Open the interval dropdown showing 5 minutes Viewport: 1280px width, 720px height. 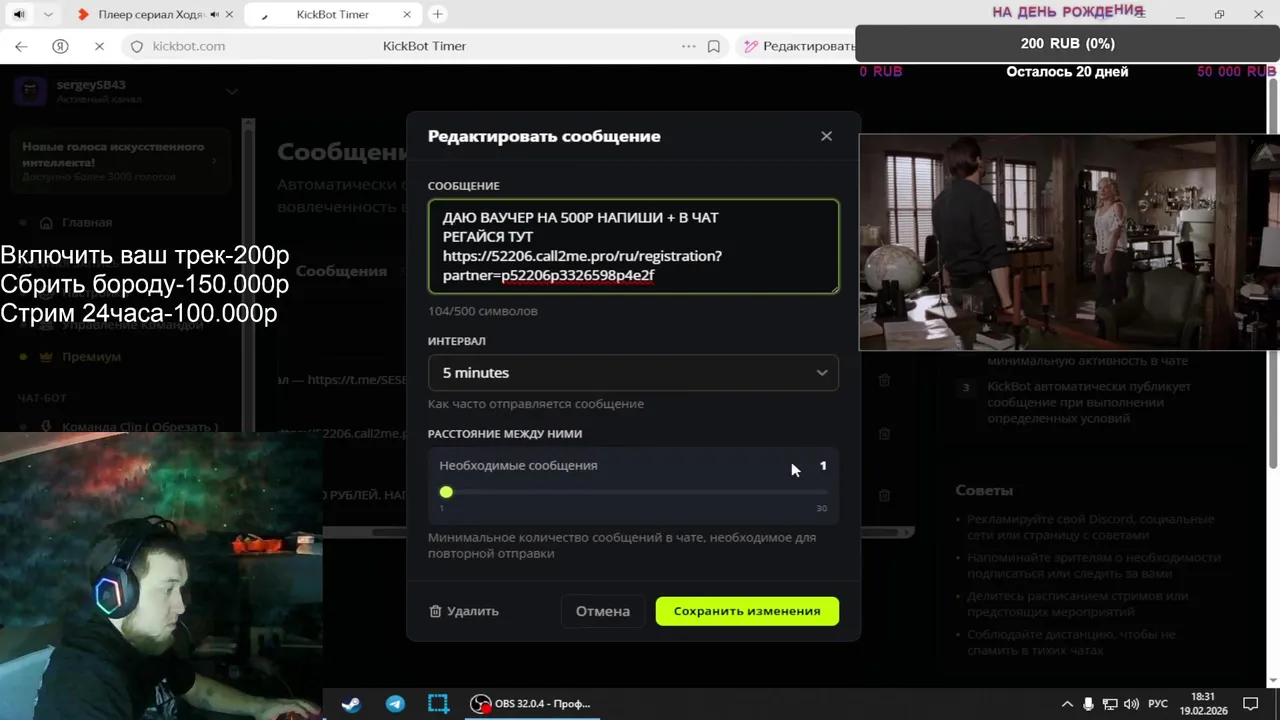(x=633, y=372)
